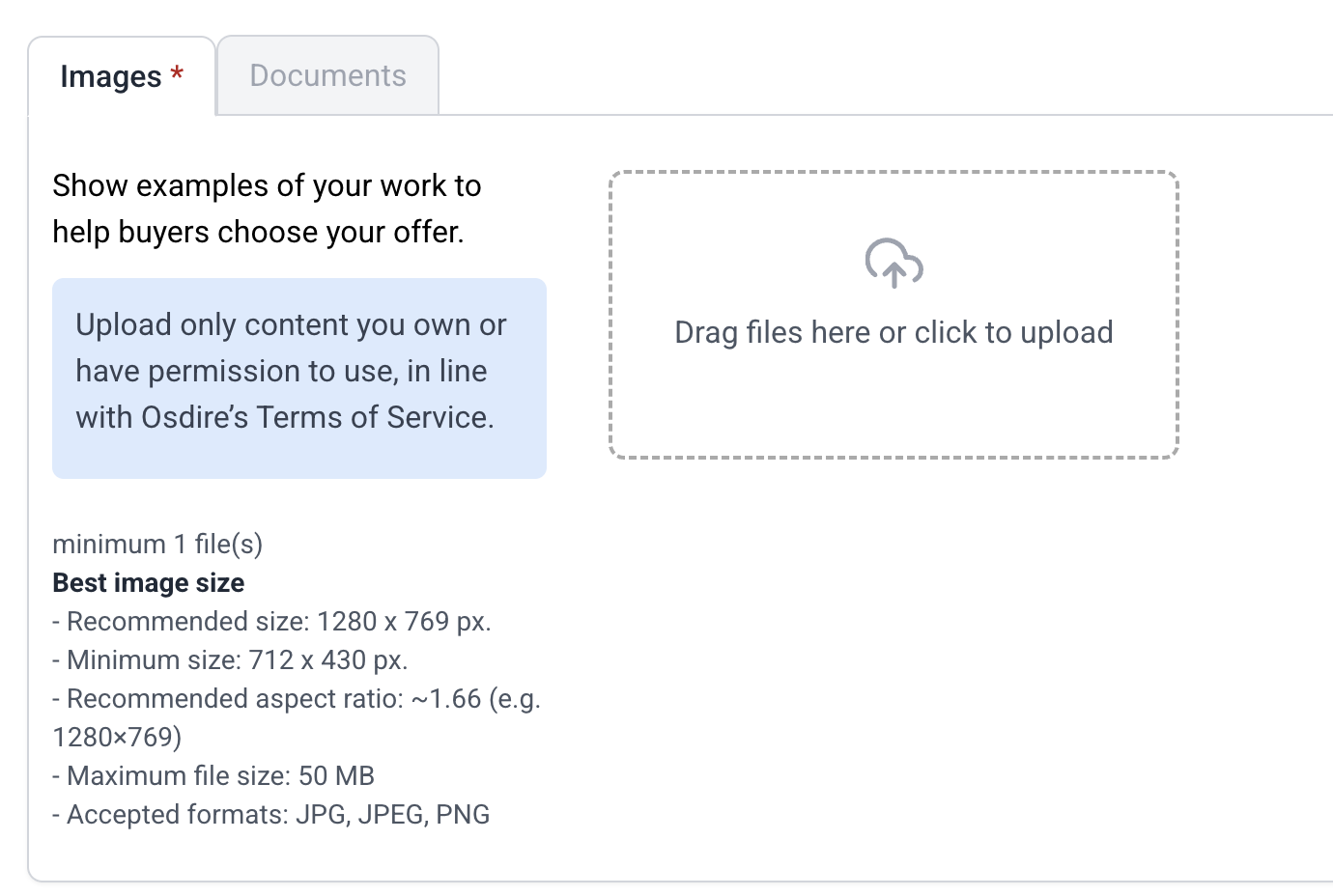Click the red required asterisk on Images
The width and height of the screenshot is (1333, 896).
[177, 74]
